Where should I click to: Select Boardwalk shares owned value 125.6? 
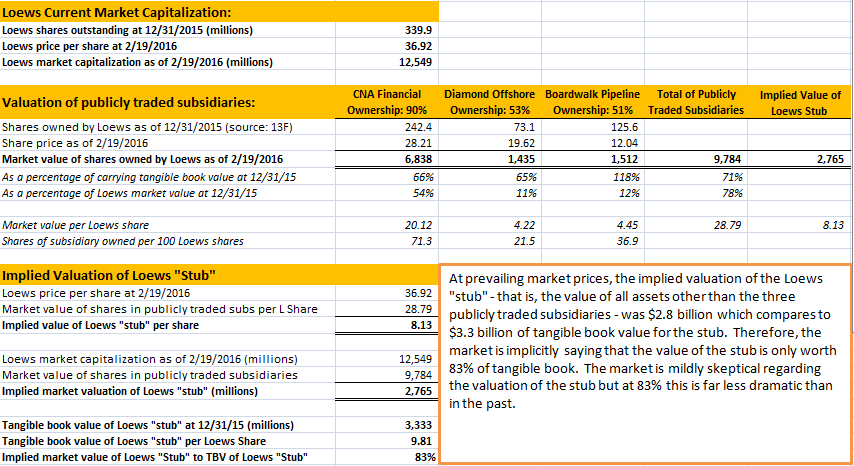click(x=624, y=127)
